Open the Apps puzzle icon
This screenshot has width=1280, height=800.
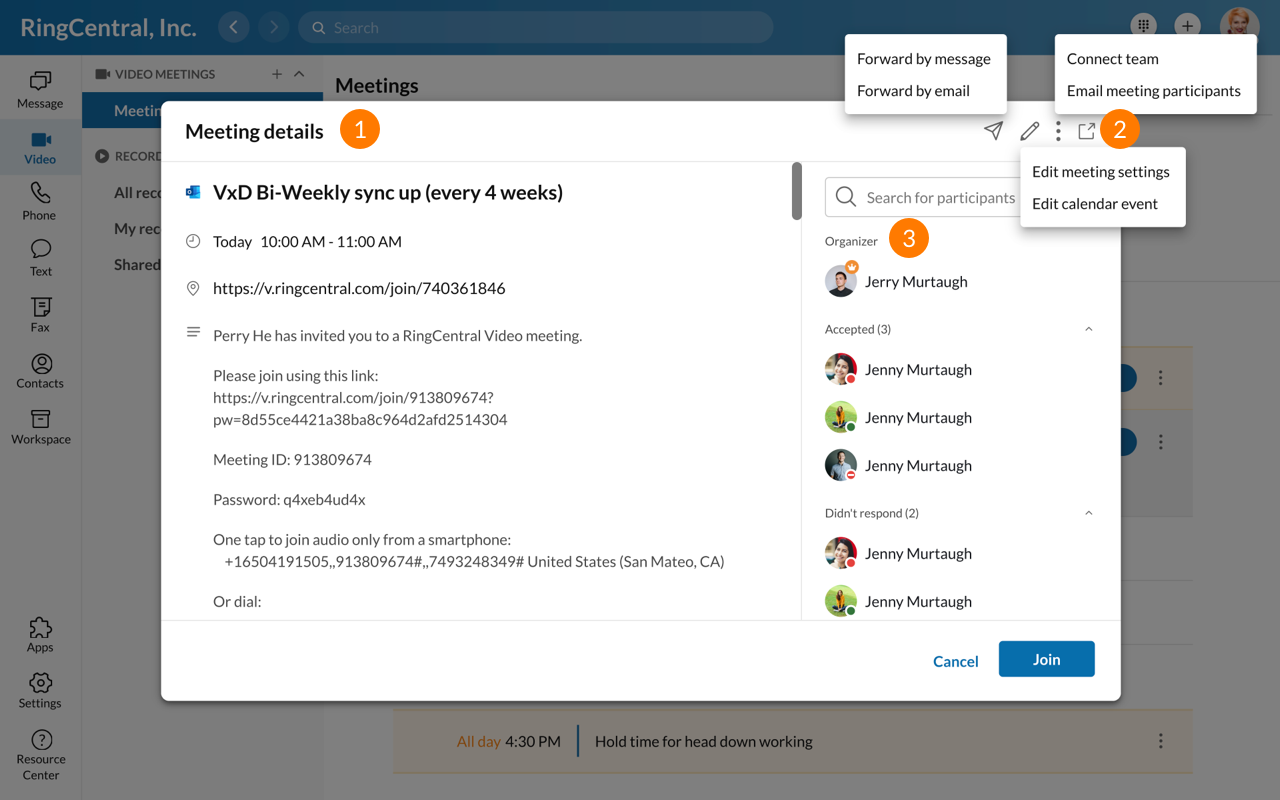40,634
